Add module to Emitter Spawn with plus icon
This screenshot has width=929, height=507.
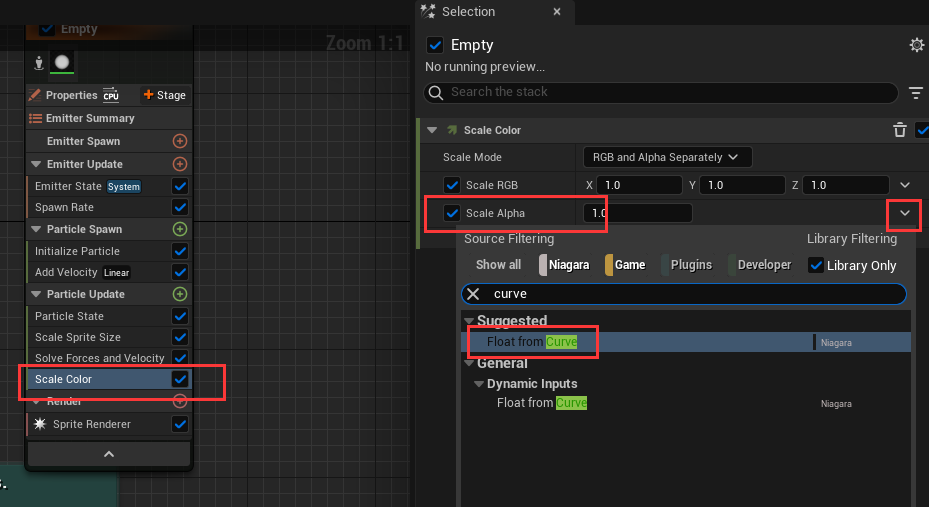pos(180,142)
